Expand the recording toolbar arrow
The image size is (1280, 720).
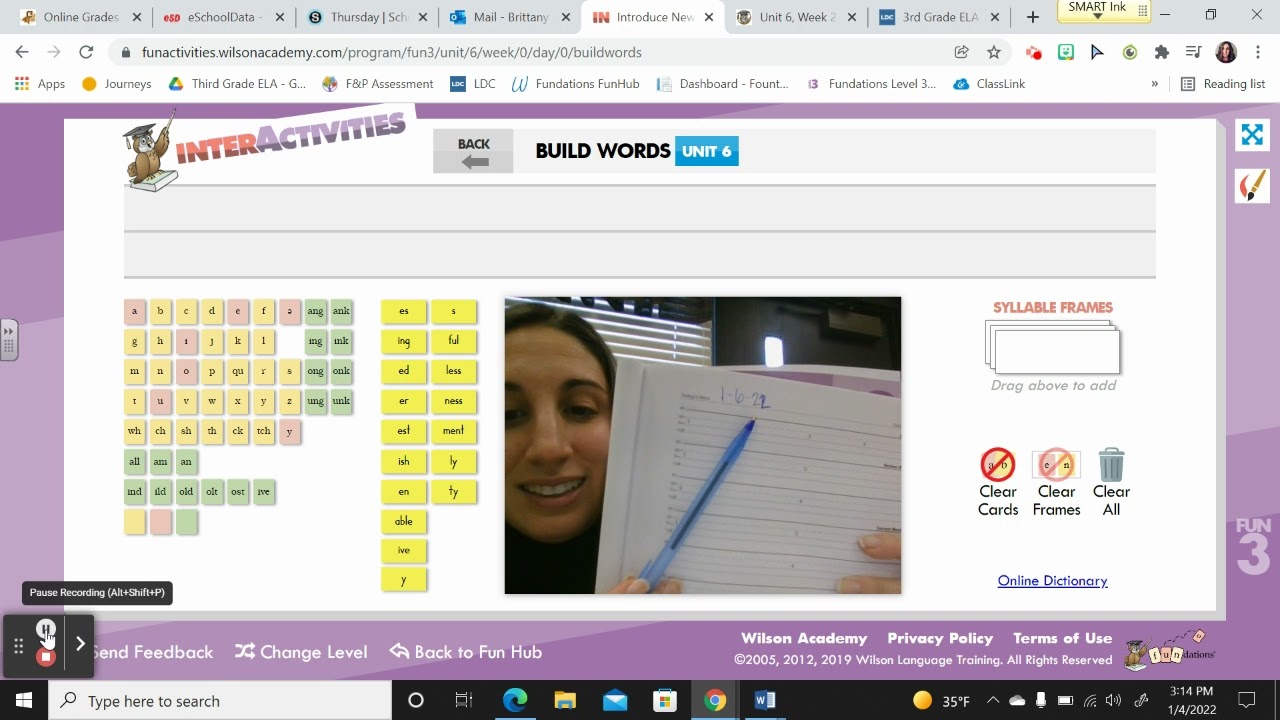pyautogui.click(x=80, y=644)
